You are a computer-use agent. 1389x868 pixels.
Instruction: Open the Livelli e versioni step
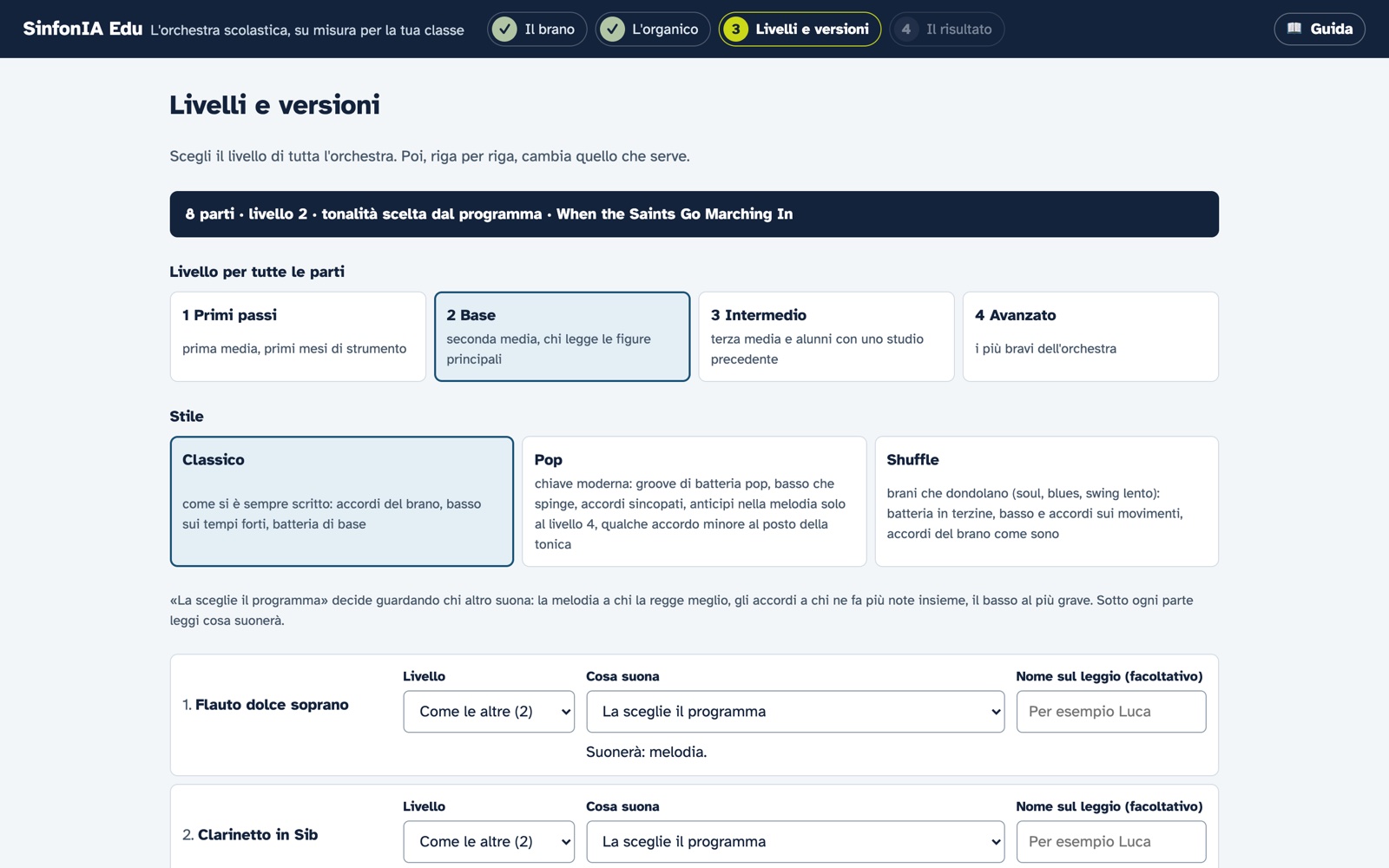(800, 30)
